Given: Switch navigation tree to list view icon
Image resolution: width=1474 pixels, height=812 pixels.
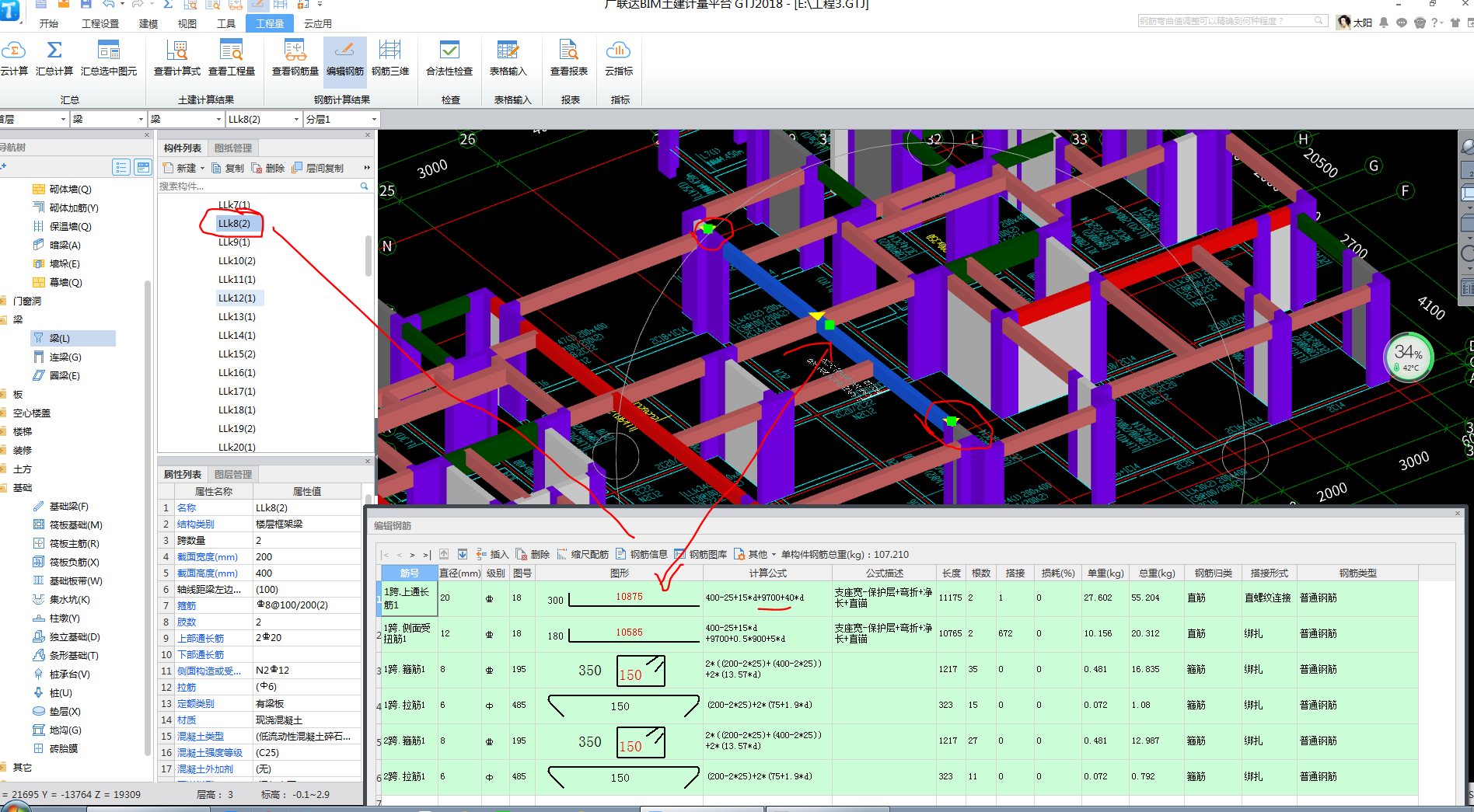Looking at the screenshot, I should coord(121,167).
